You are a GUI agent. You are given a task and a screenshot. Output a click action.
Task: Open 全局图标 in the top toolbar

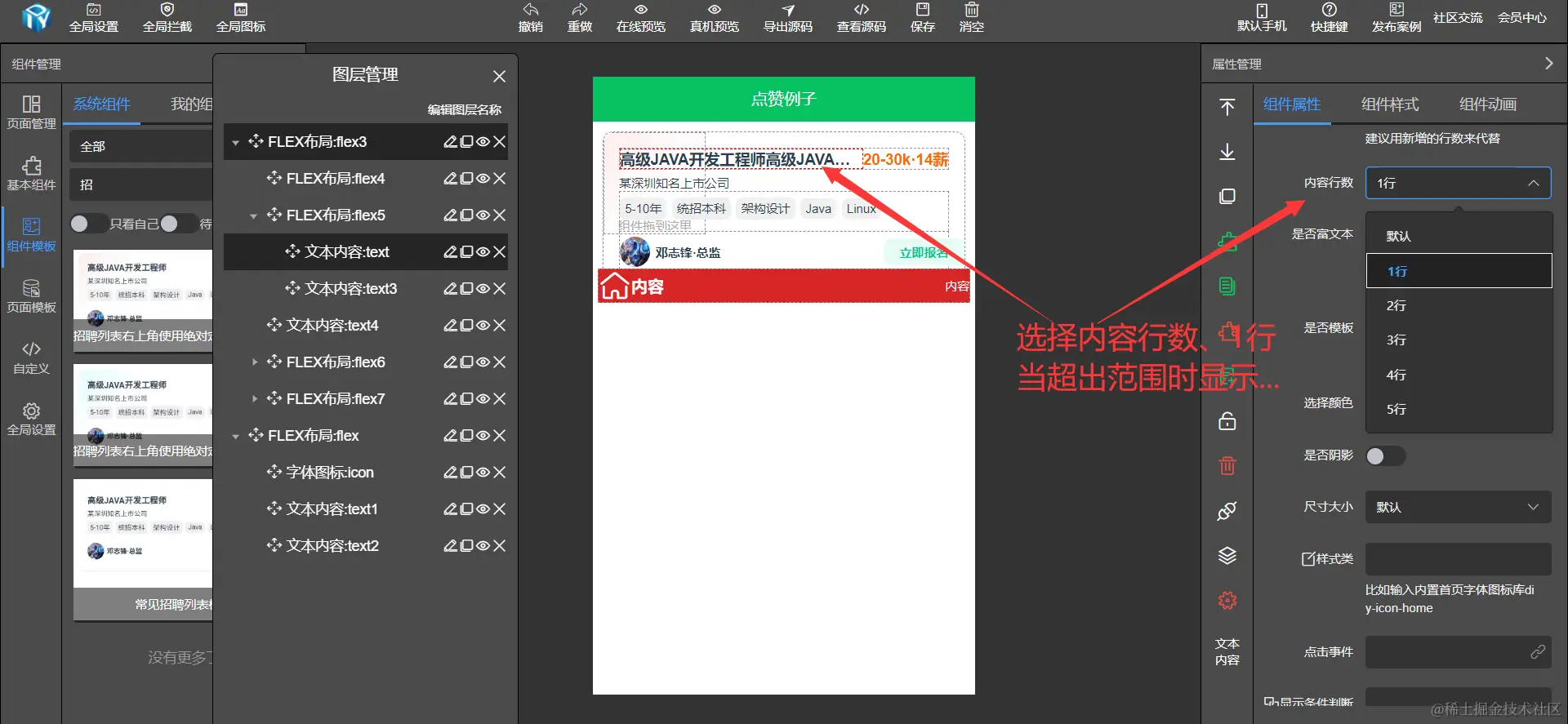[x=241, y=18]
